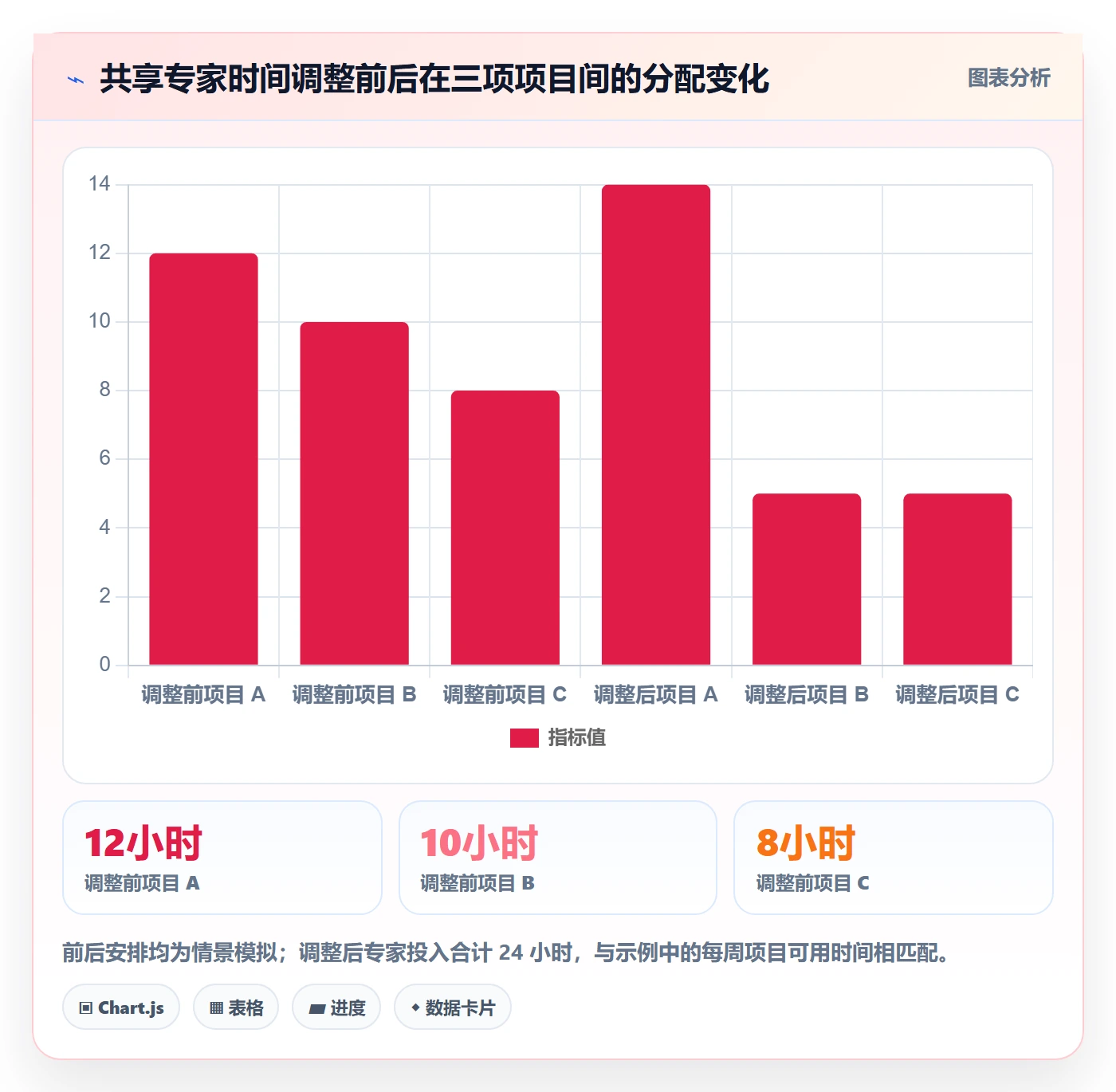Click the chart title 共享专家时间调整前后在三项项目间的分配变化
The height and width of the screenshot is (1092, 1116).
434,79
